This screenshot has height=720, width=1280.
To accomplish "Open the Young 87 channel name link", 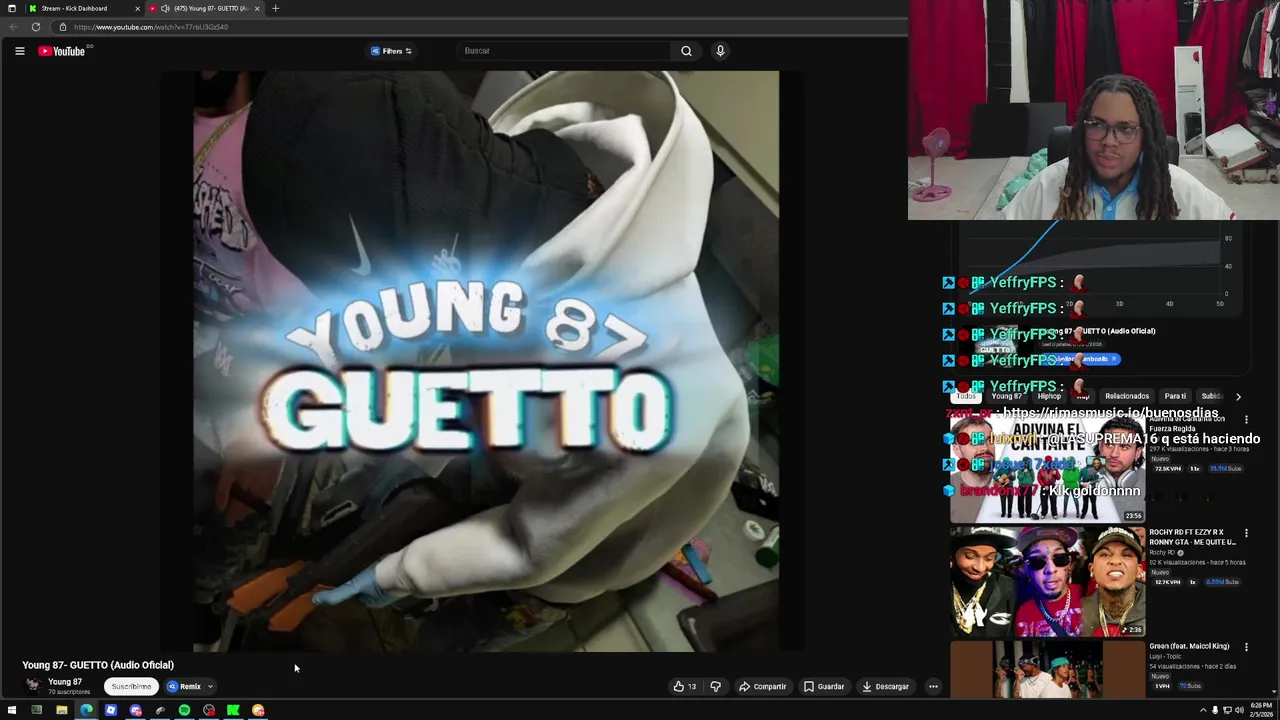I will [x=65, y=682].
